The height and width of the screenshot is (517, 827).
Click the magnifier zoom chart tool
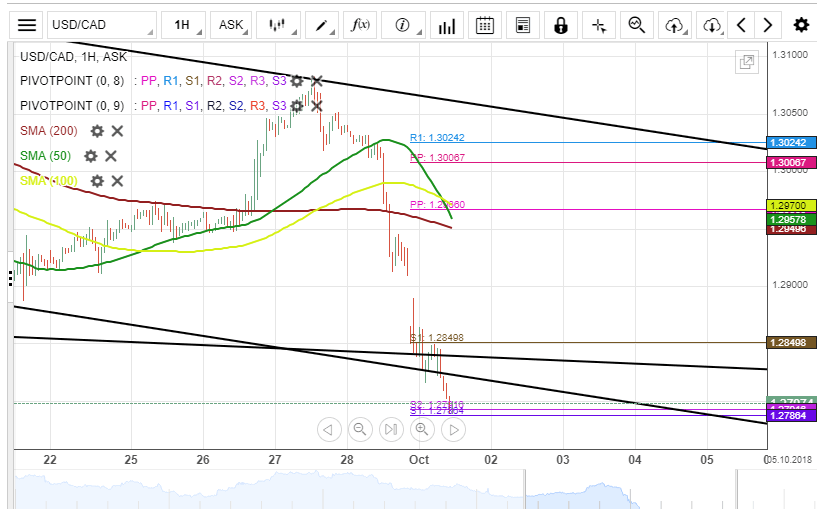point(637,25)
